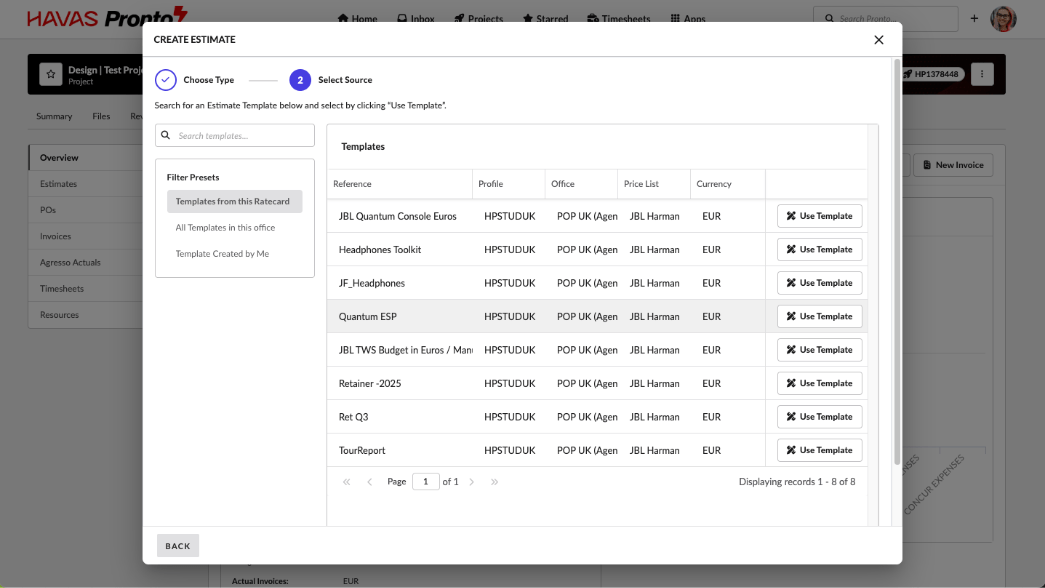Image resolution: width=1045 pixels, height=588 pixels.
Task: Select the Templates from this Ratecard preset
Action: [x=233, y=202]
